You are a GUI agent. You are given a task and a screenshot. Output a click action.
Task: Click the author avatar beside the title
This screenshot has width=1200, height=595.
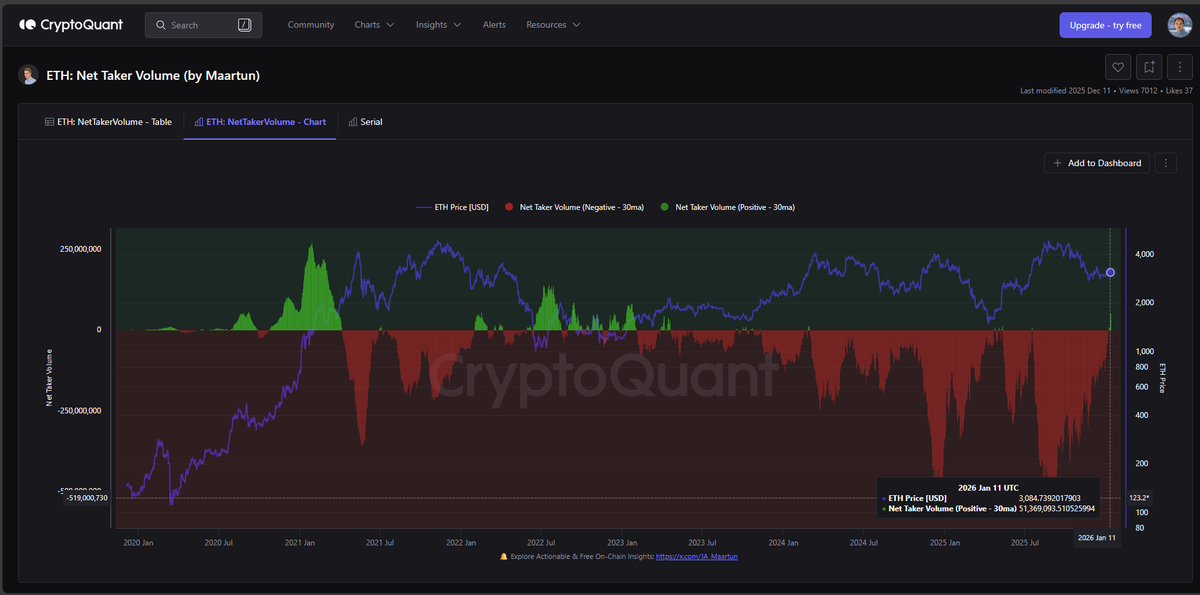tap(28, 75)
